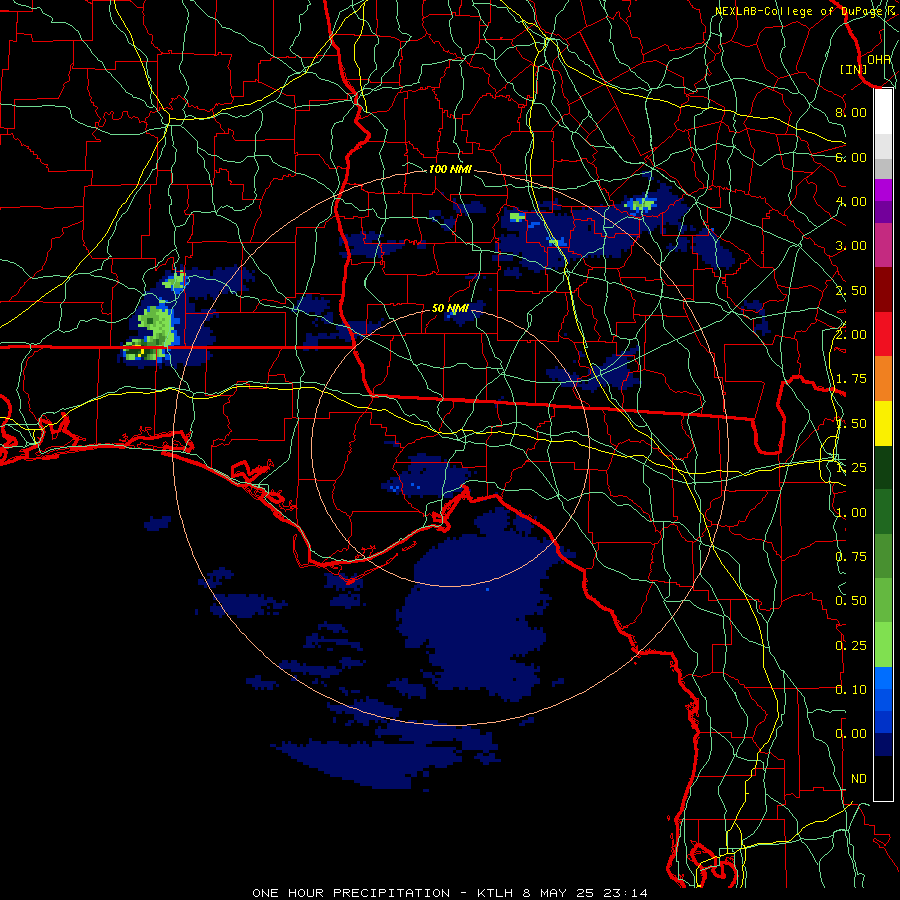Select the 2.50 legend value

click(x=851, y=290)
